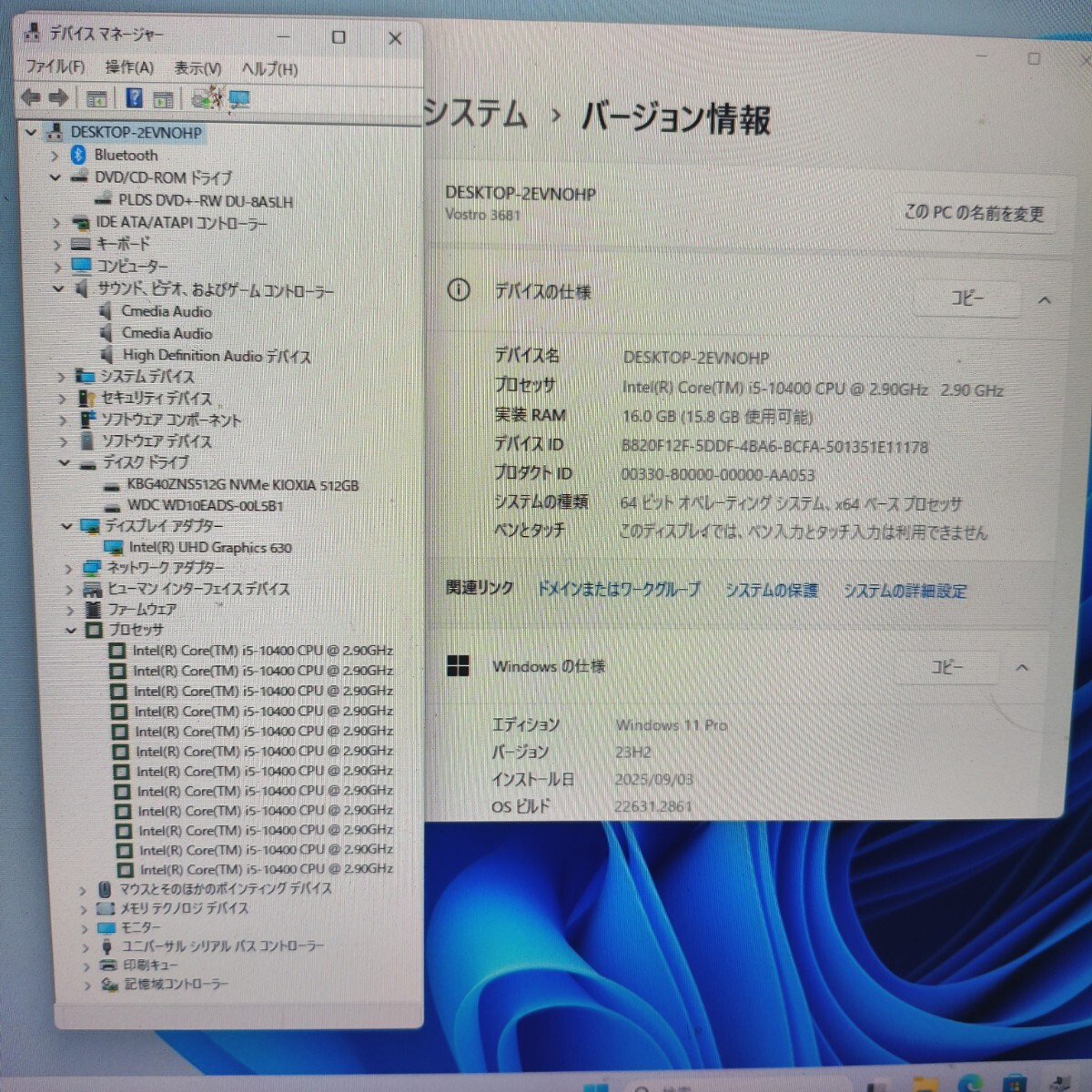This screenshot has width=1092, height=1092.
Task: Select マウスとそのほかのポインティング デバイス
Action: 226,888
